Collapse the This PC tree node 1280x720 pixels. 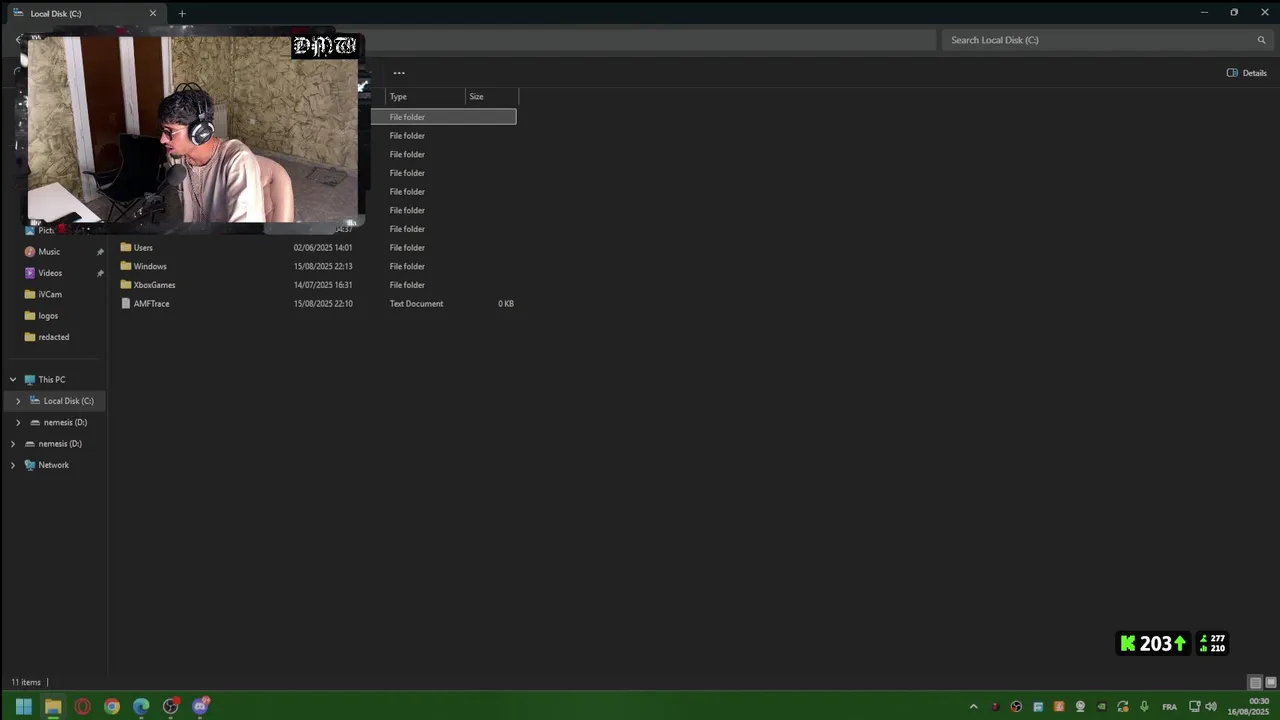[13, 380]
